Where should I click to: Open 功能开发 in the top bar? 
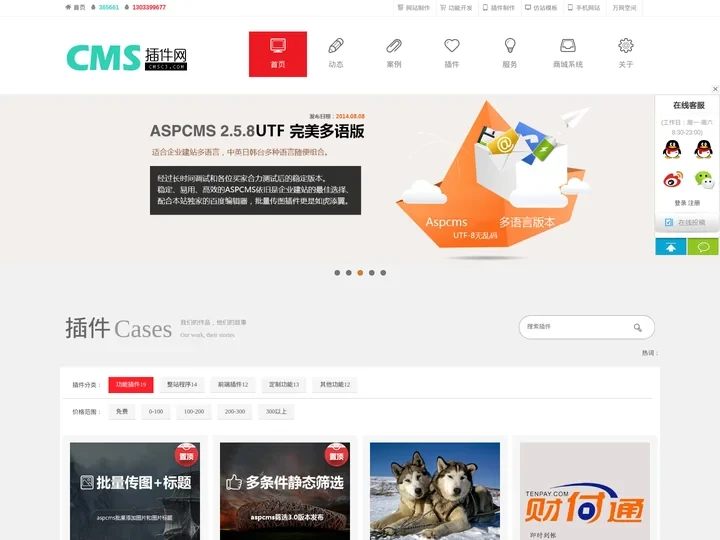tap(456, 8)
